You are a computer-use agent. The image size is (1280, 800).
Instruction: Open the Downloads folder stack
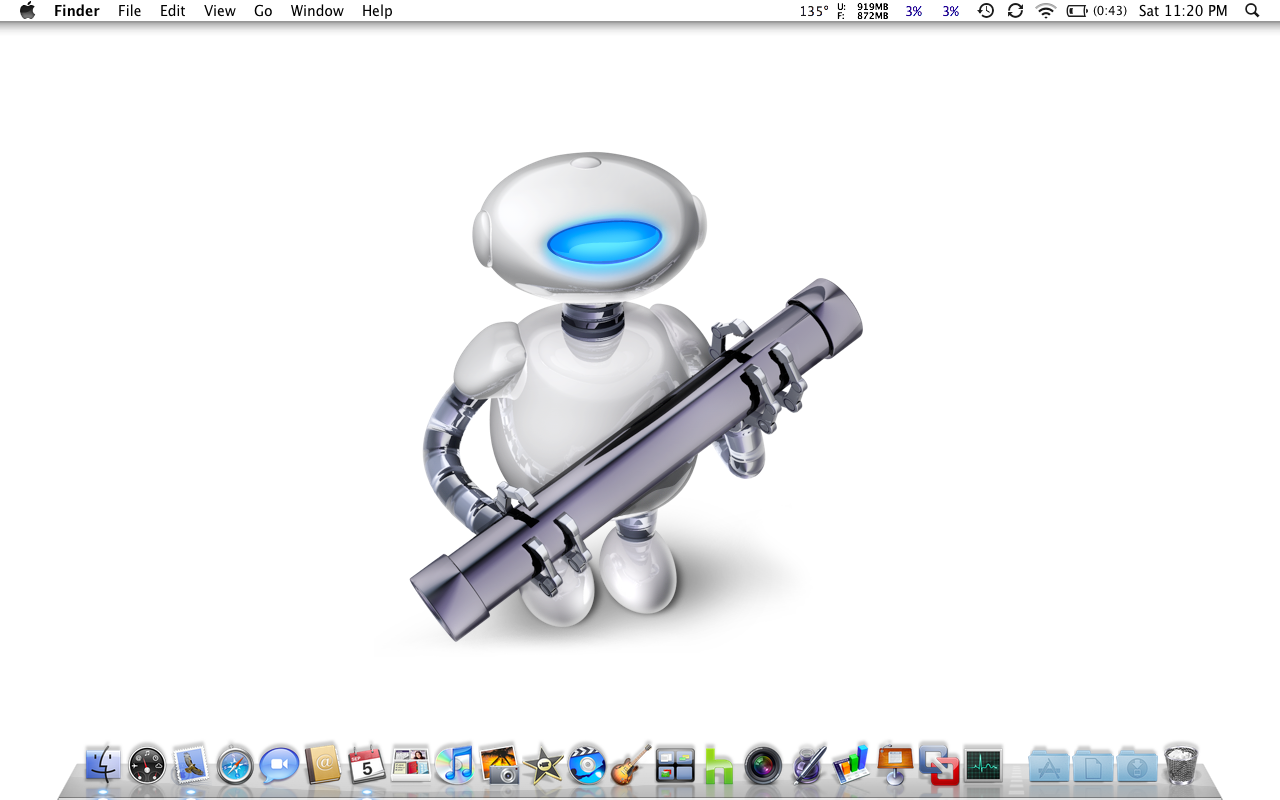click(1137, 765)
